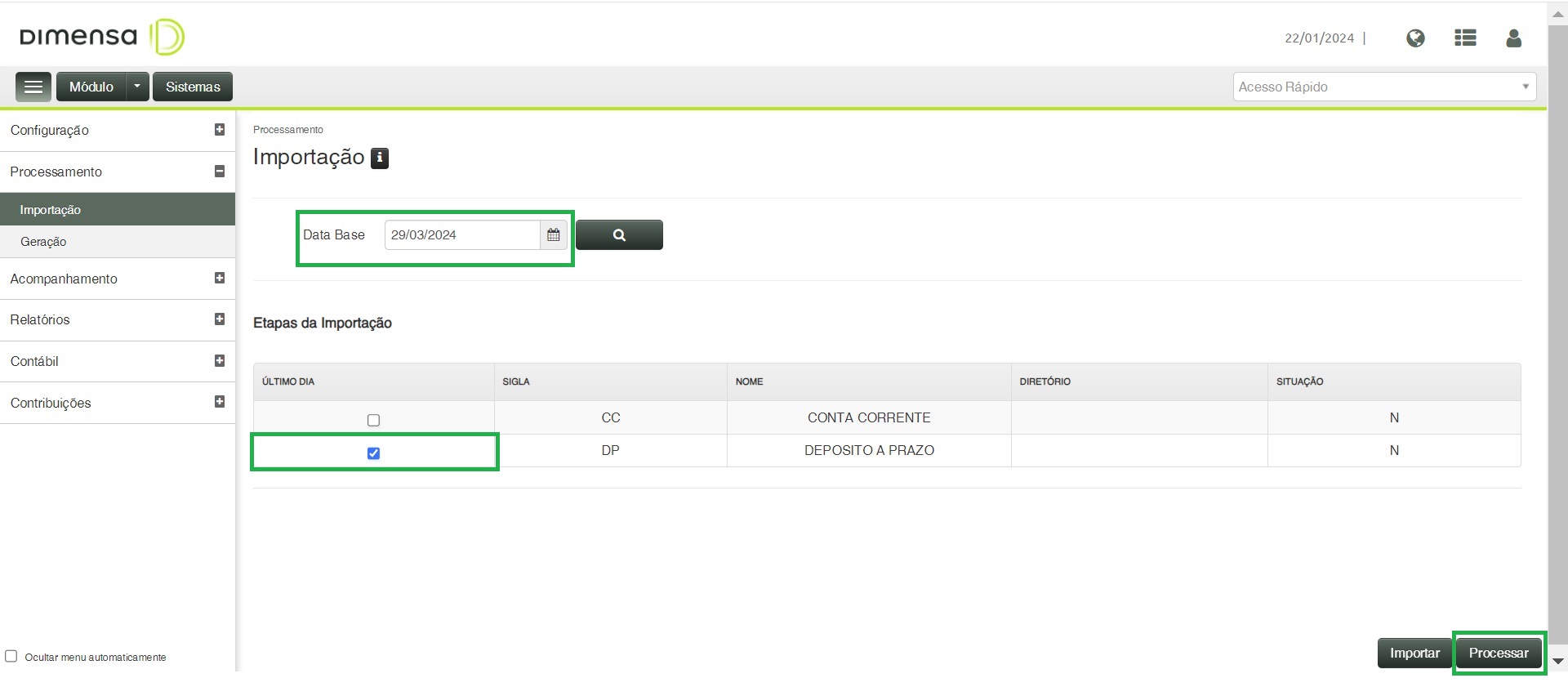This screenshot has width=1568, height=687.
Task: Open the user profile icon
Action: [1513, 38]
